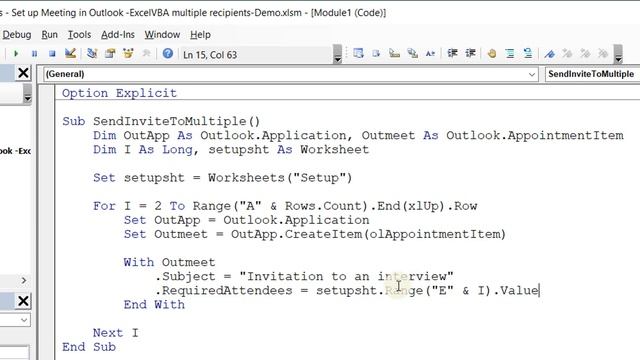Click the greyed-out Toolbox icon
The image size is (640, 360).
(146, 53)
